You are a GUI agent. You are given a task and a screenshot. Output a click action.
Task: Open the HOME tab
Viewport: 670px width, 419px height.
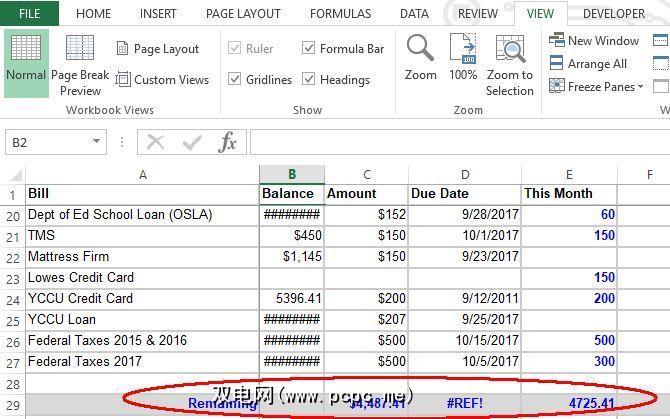point(93,14)
